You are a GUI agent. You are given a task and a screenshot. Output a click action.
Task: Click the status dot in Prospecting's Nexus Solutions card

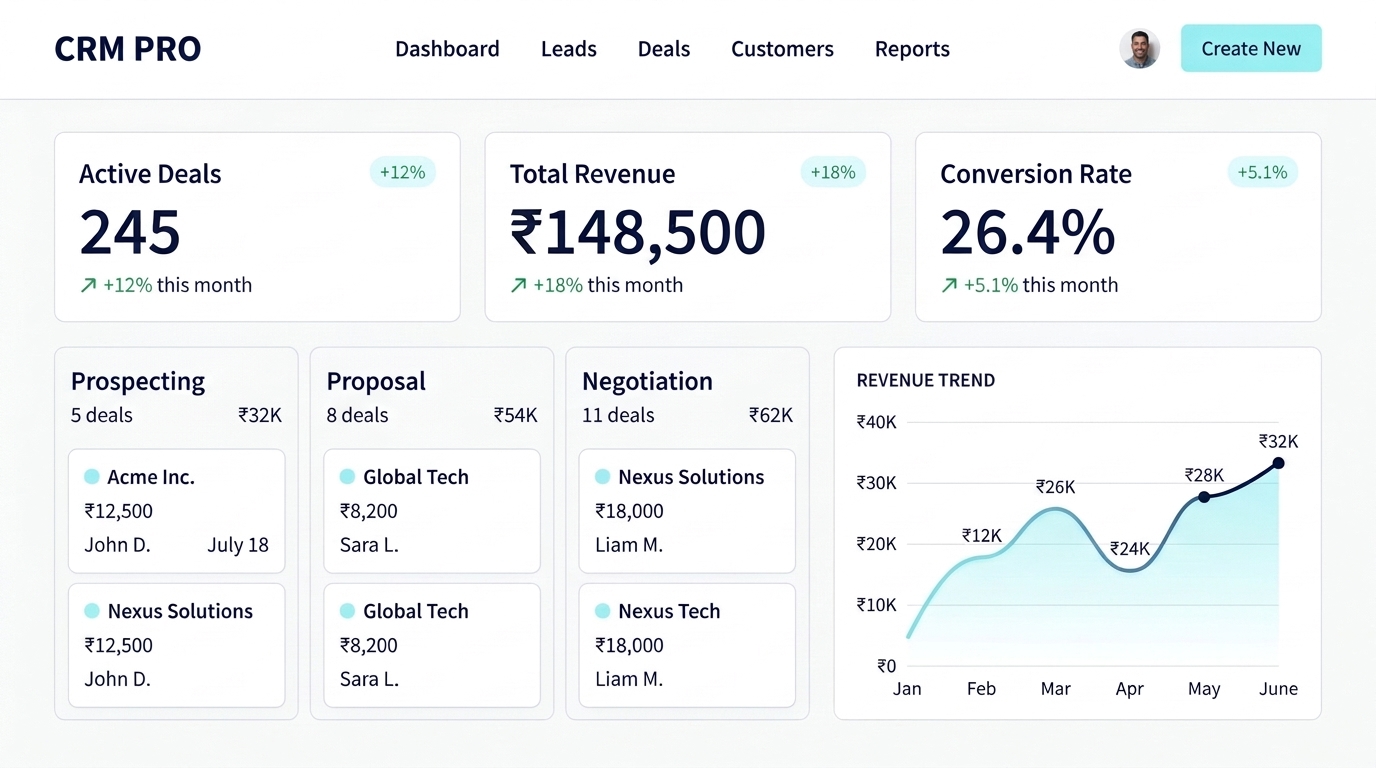click(92, 611)
